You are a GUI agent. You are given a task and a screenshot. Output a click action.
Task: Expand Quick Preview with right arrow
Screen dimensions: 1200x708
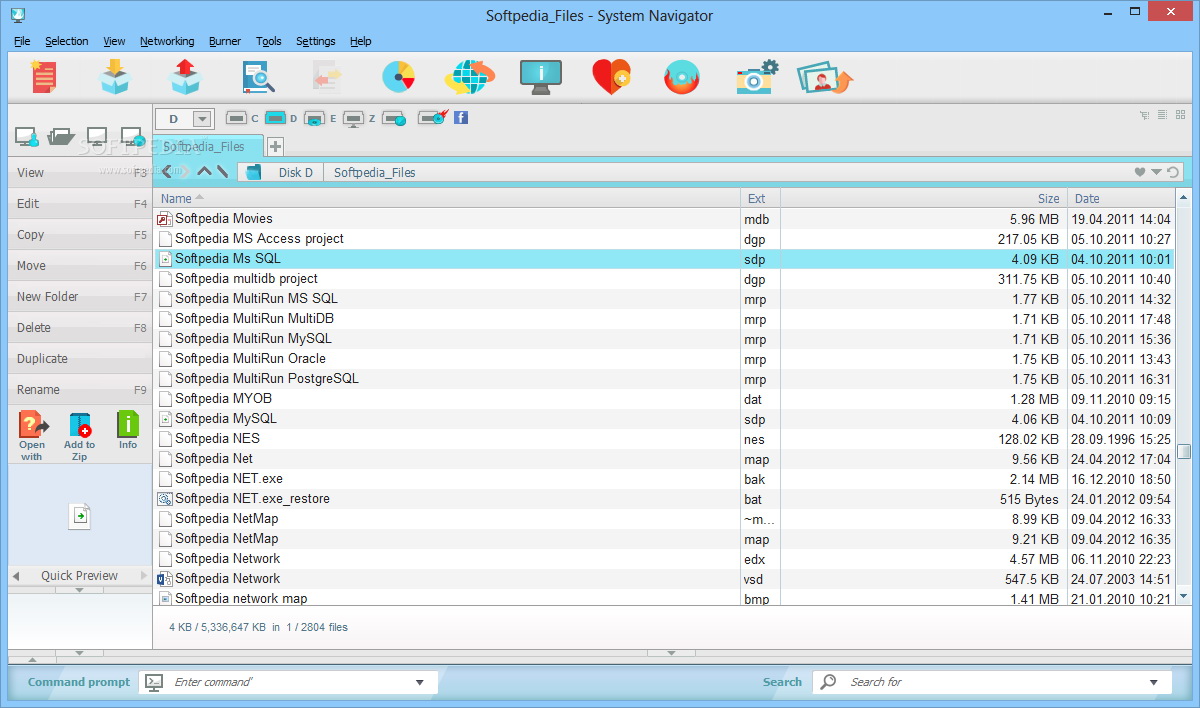144,576
